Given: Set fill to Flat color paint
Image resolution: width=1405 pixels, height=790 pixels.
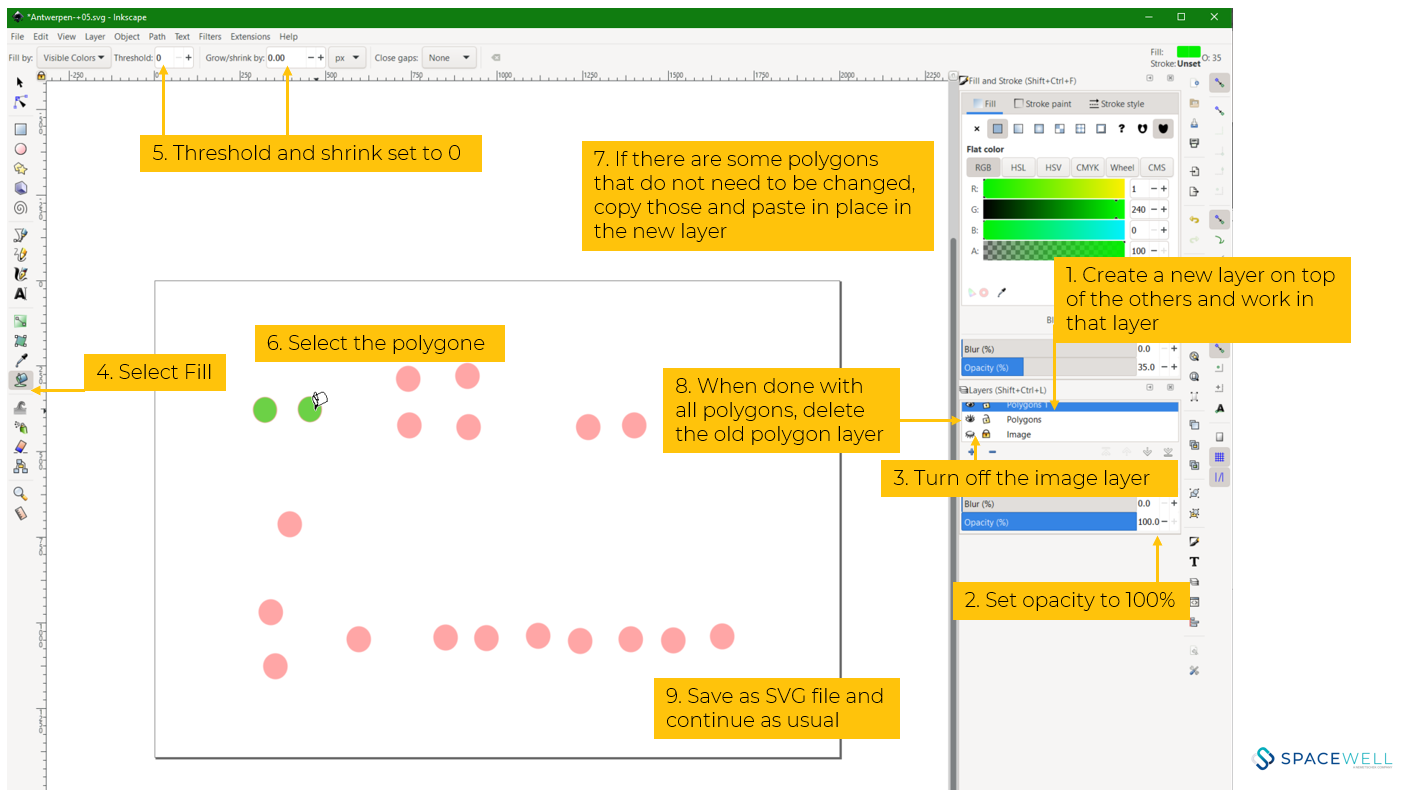Looking at the screenshot, I should (x=998, y=129).
